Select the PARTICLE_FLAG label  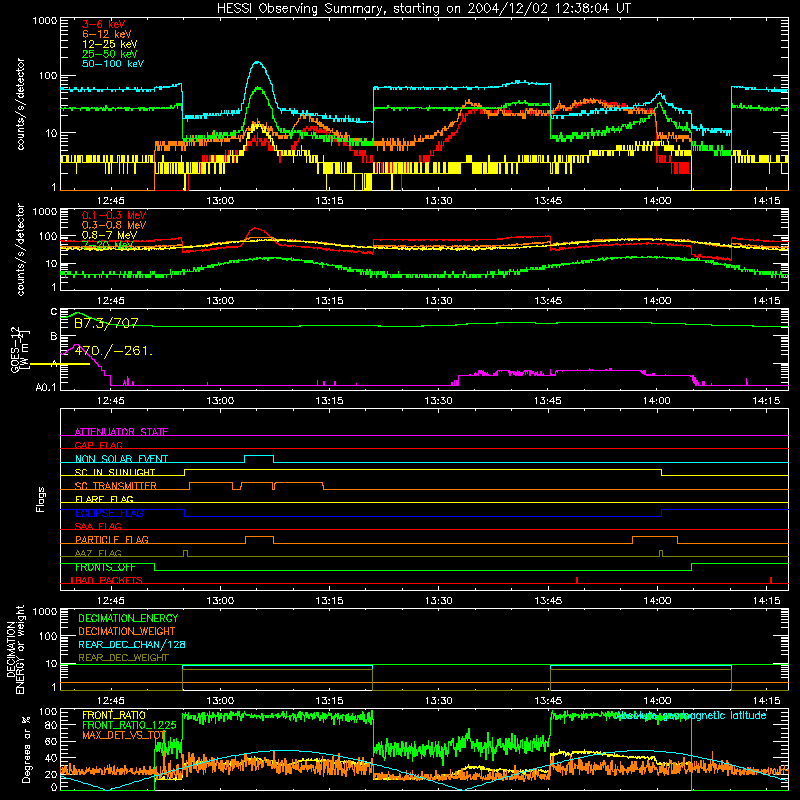[112, 539]
